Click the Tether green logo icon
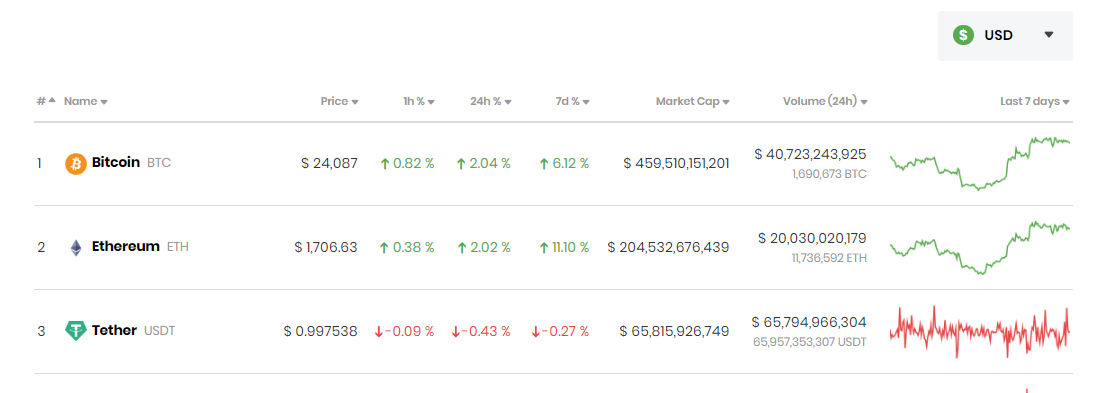 pyautogui.click(x=76, y=331)
